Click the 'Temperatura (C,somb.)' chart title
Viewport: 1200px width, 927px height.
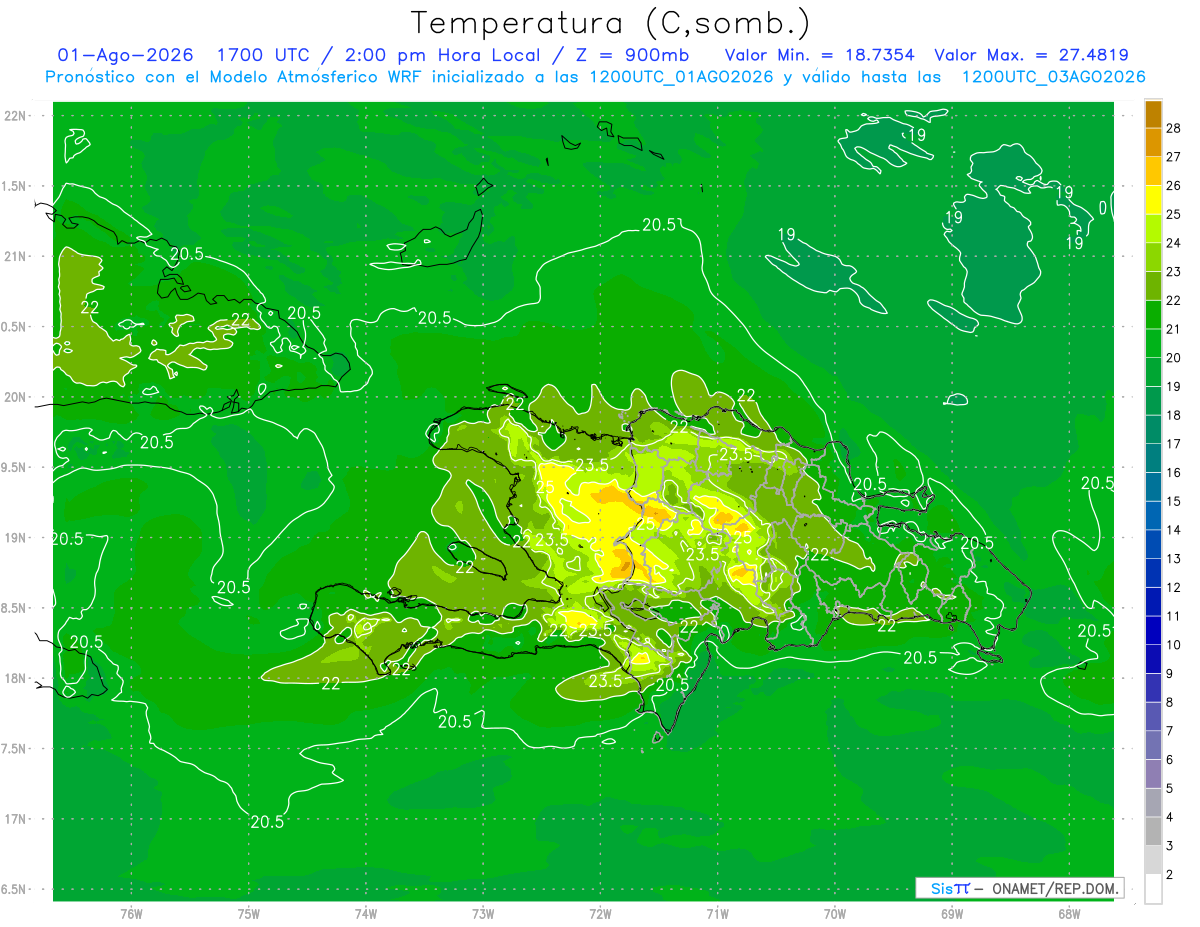click(x=611, y=24)
